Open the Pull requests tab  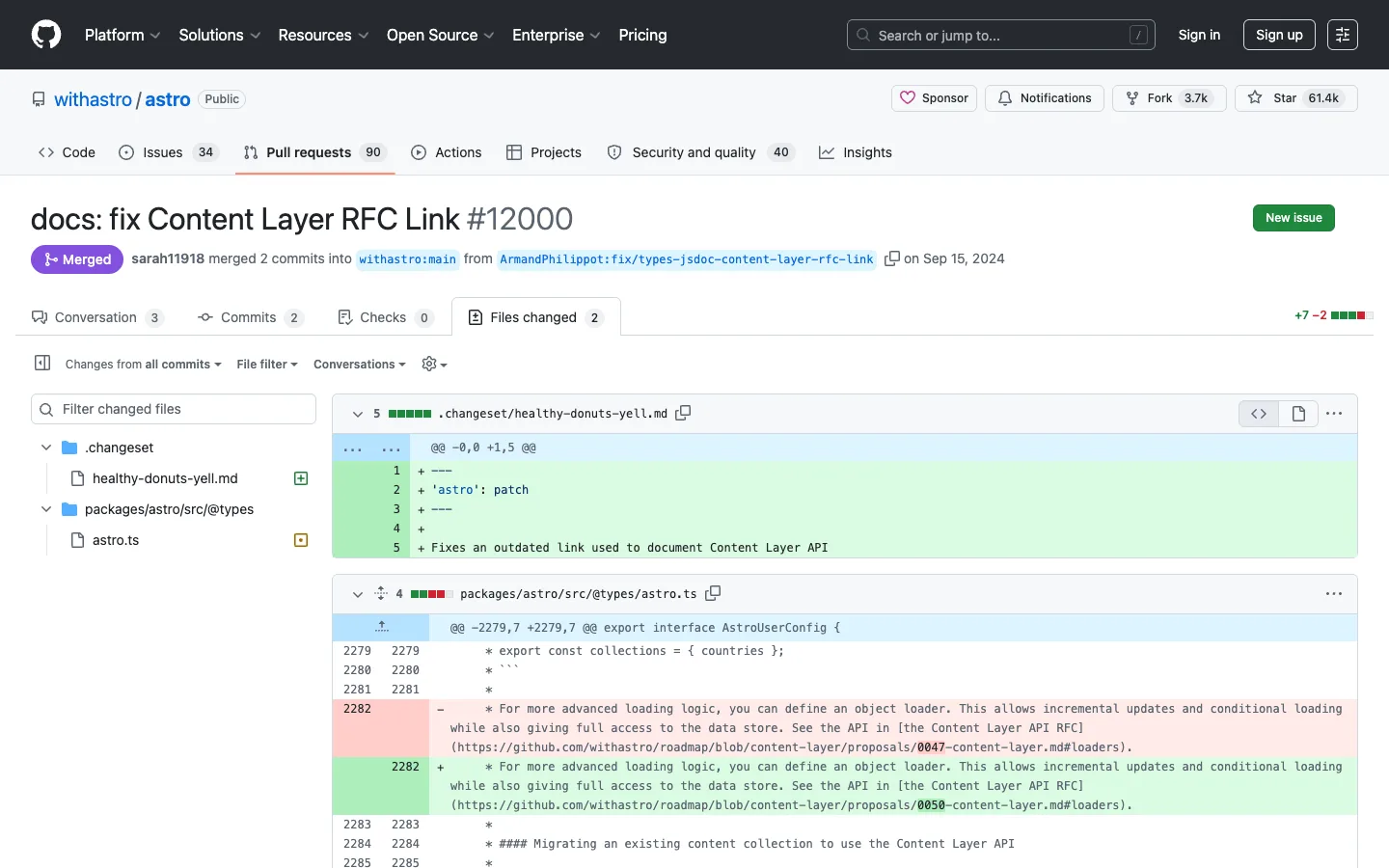click(x=315, y=152)
